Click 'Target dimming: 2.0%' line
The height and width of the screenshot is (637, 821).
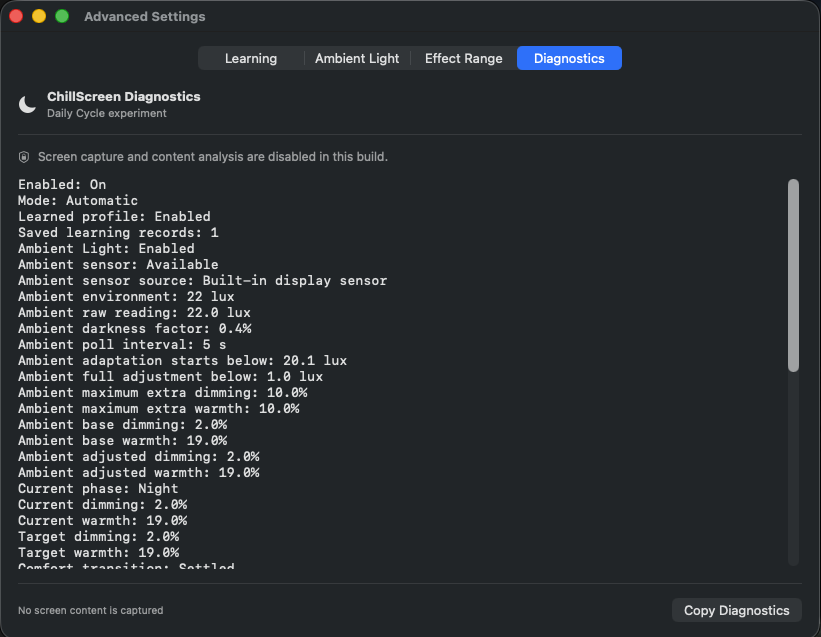tap(98, 537)
